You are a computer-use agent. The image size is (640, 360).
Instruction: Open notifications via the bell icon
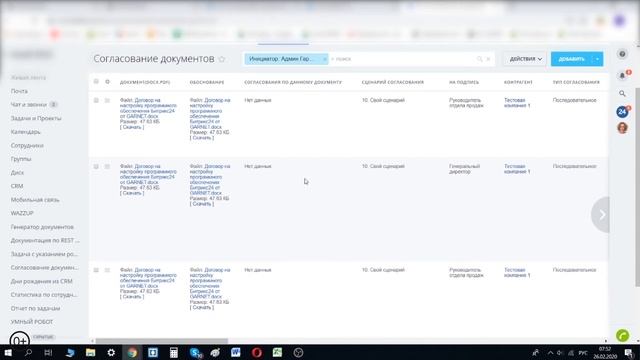622,76
